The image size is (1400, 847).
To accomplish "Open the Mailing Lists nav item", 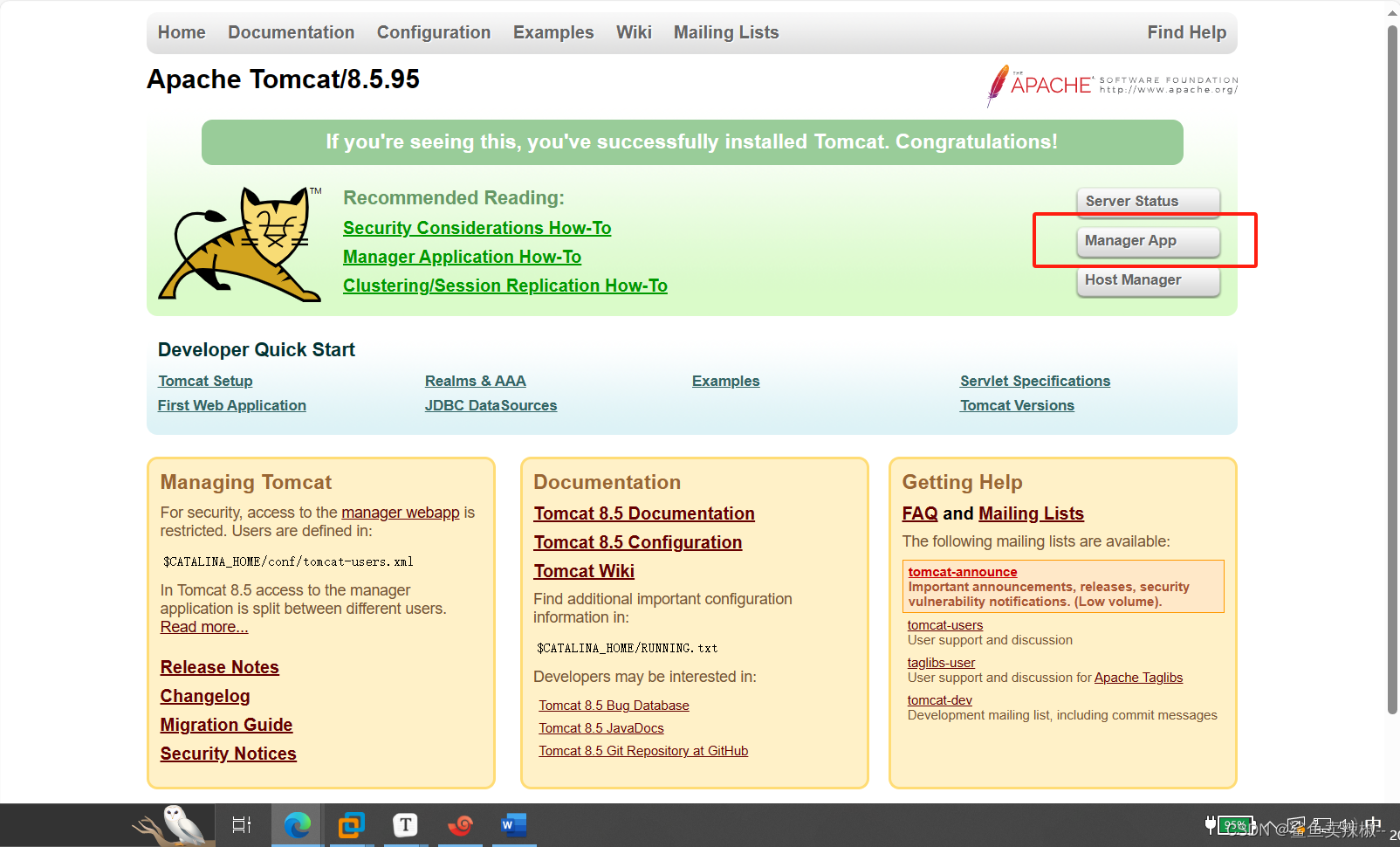I will [726, 32].
